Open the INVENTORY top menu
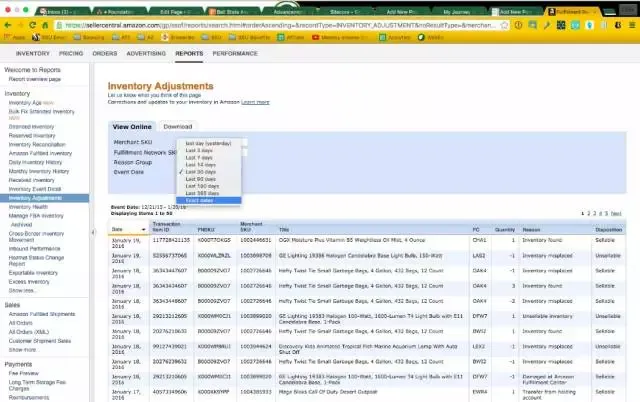 point(32,52)
